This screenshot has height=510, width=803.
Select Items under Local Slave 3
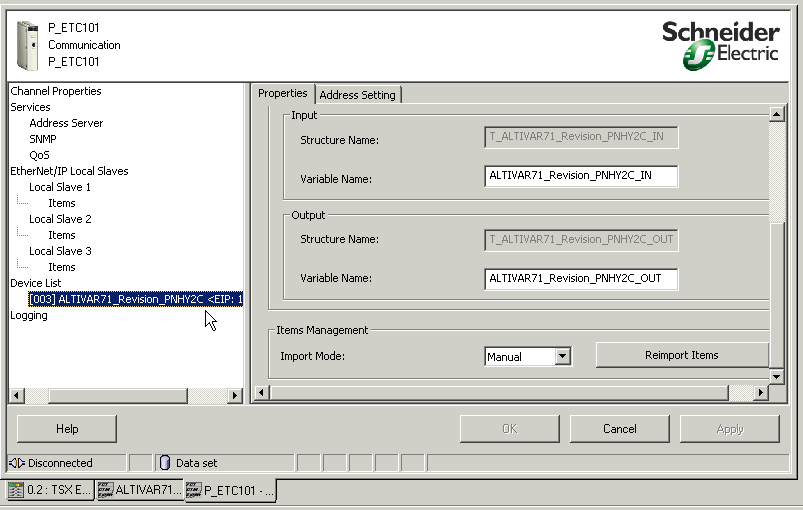[61, 267]
